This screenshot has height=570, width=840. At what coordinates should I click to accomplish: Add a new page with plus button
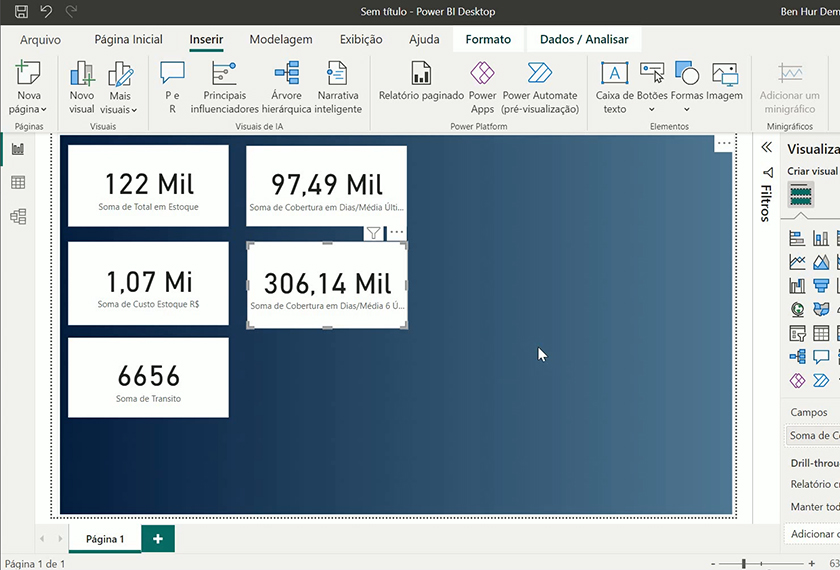click(x=158, y=538)
